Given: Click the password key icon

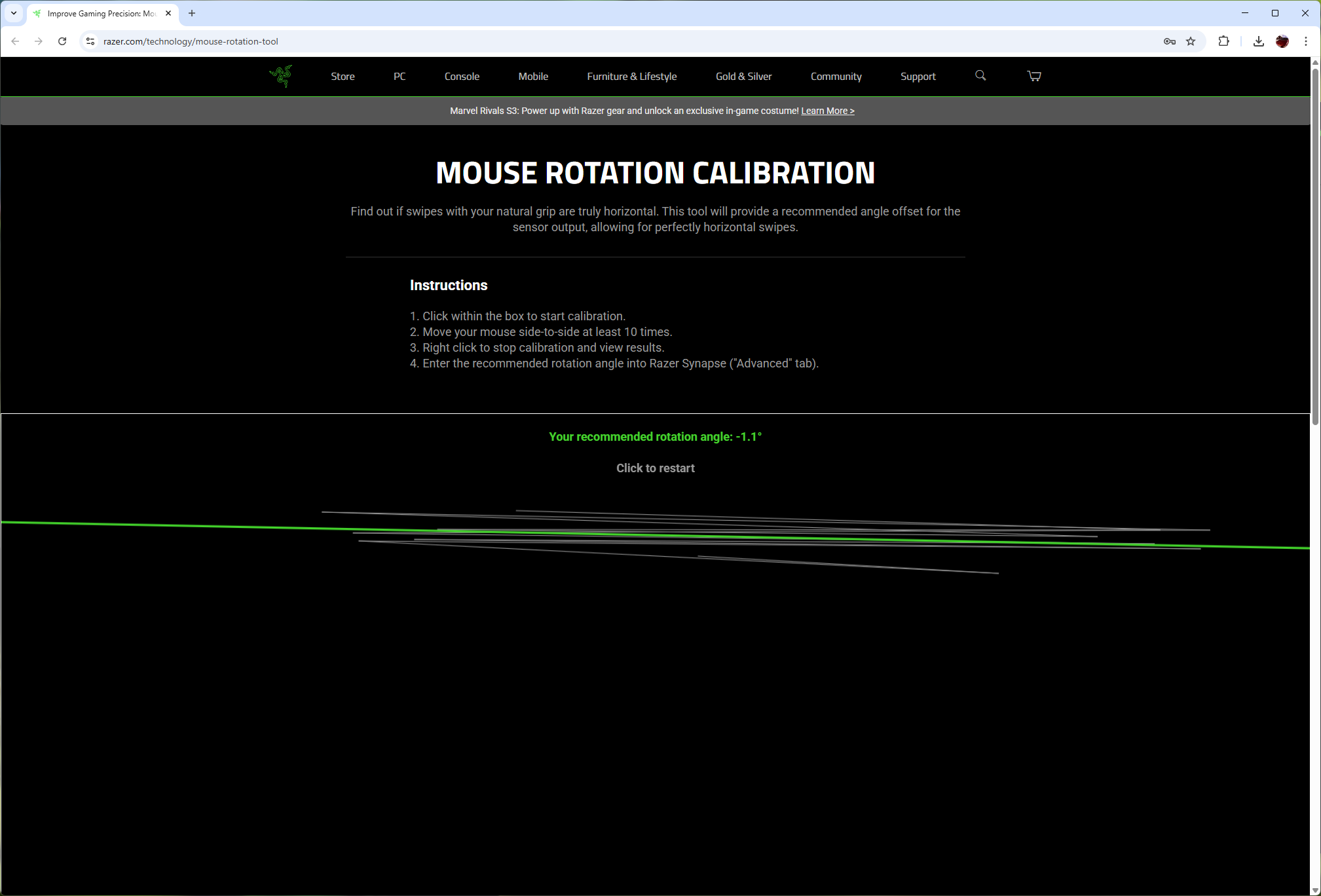Looking at the screenshot, I should tap(1169, 41).
